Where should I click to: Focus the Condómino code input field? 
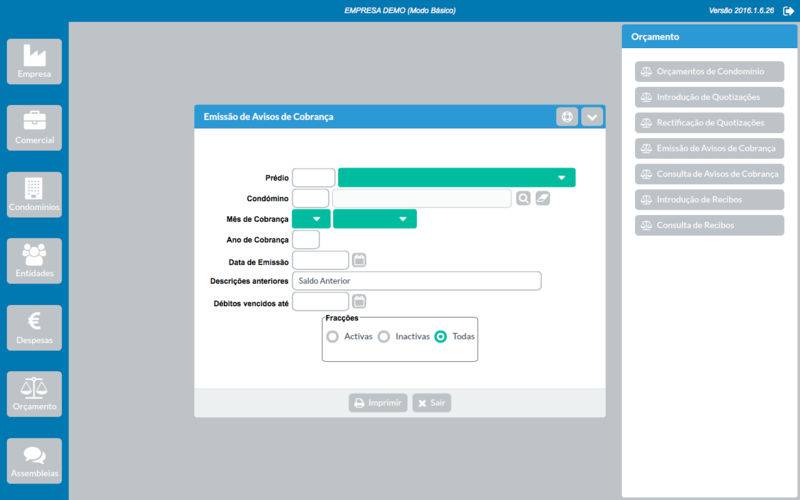coord(311,198)
